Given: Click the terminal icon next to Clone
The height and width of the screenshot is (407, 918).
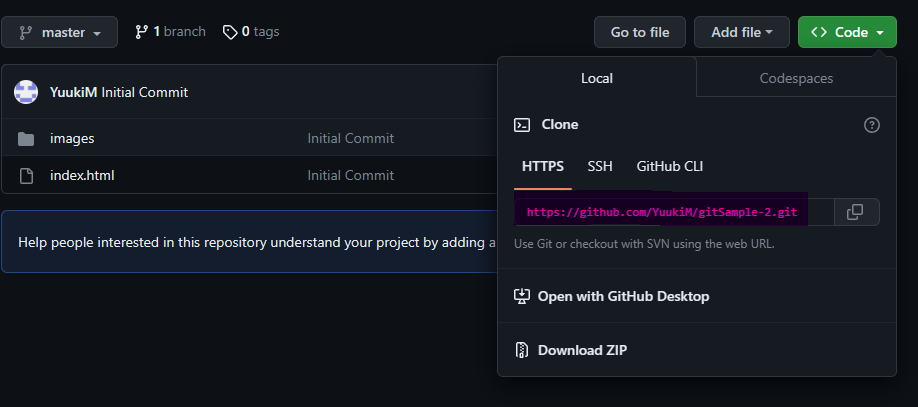Looking at the screenshot, I should coord(522,125).
